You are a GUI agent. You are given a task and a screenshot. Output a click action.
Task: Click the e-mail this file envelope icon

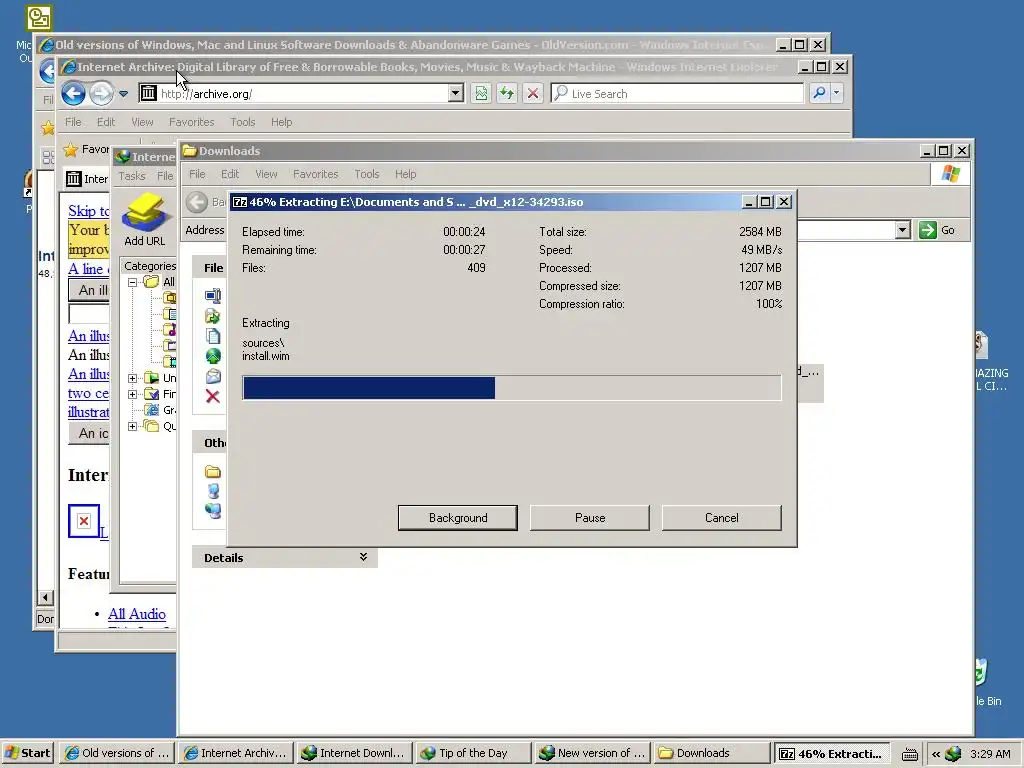213,376
